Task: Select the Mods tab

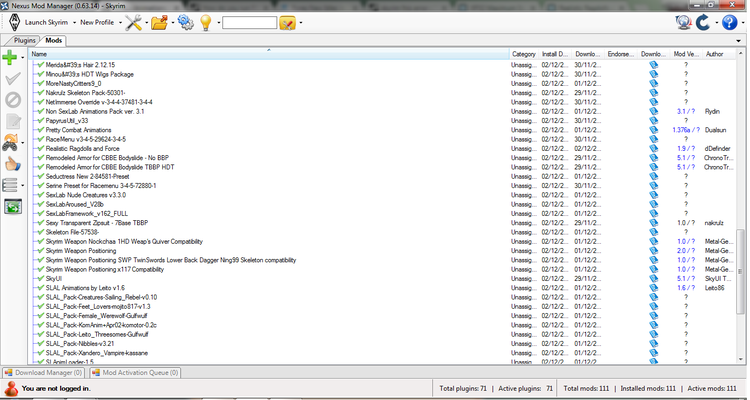Action: (53, 41)
